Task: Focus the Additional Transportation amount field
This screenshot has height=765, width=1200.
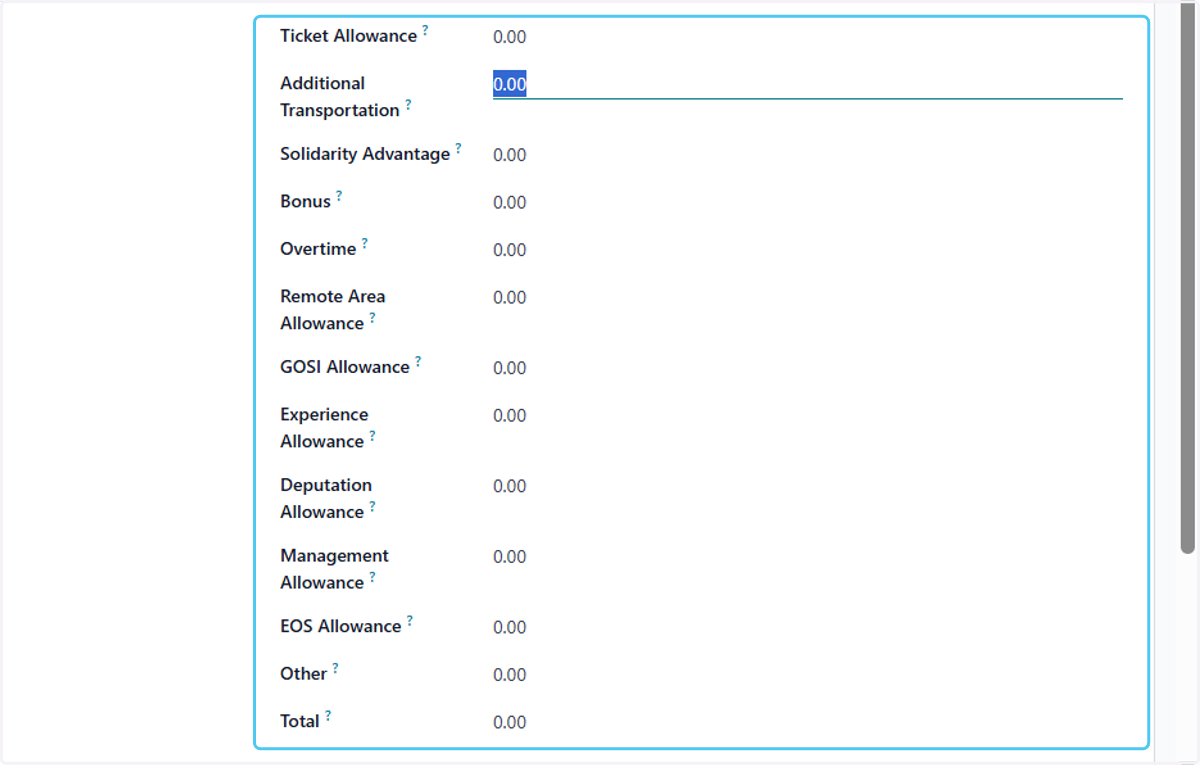Action: (808, 85)
